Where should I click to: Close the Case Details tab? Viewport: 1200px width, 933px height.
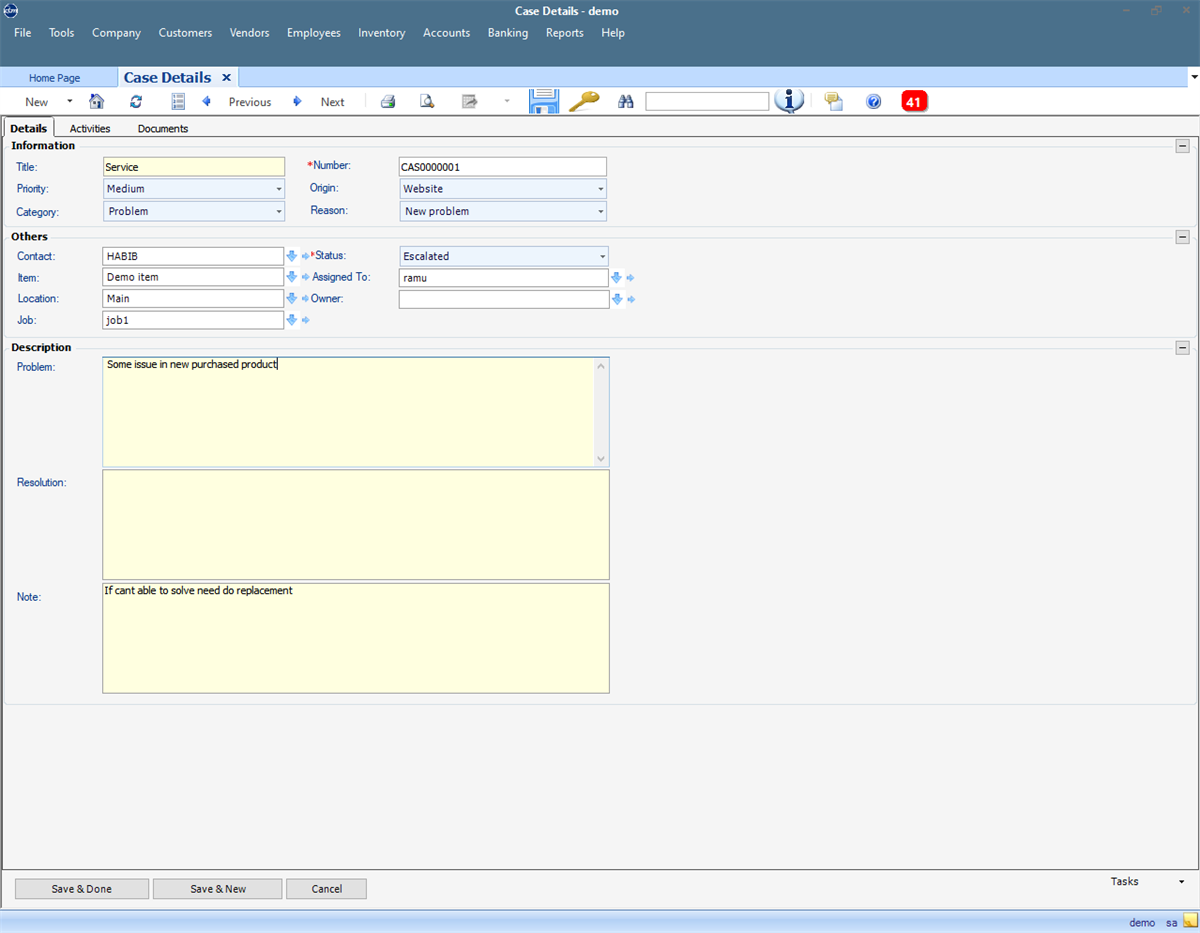pyautogui.click(x=226, y=77)
